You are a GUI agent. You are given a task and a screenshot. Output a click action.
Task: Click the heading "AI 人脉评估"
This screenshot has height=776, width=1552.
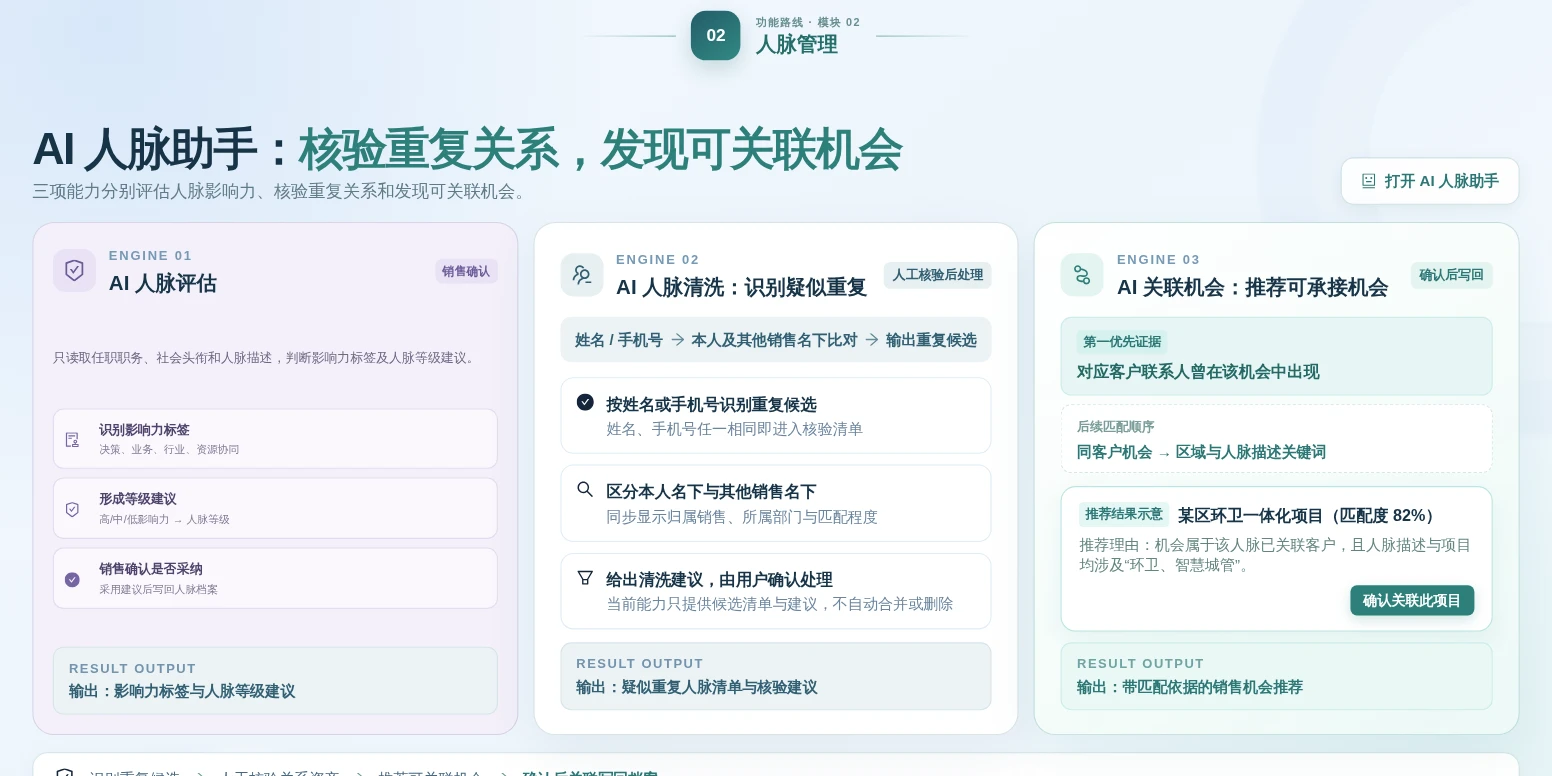coord(162,283)
